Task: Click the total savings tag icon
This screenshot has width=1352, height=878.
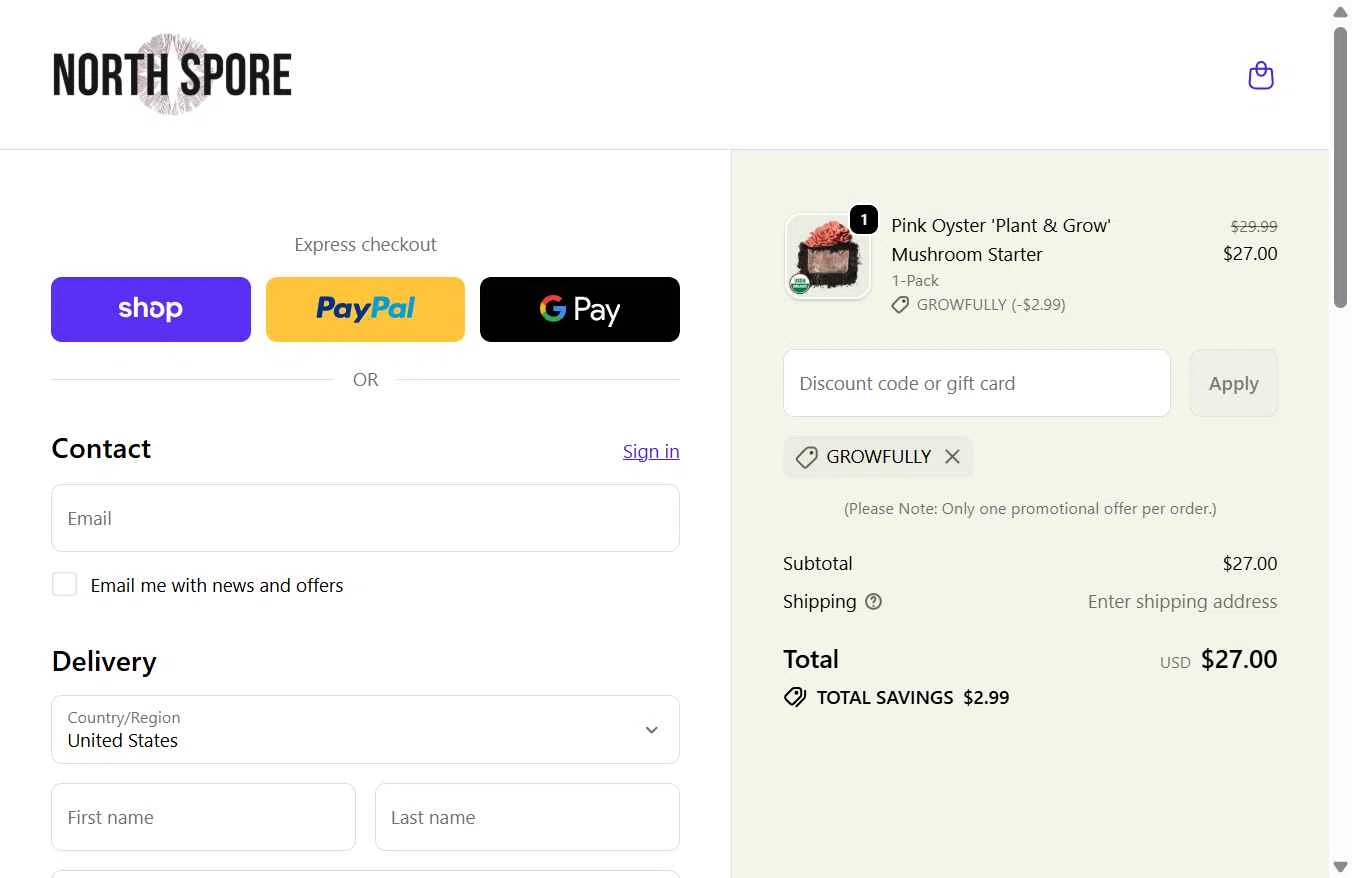Action: [795, 697]
